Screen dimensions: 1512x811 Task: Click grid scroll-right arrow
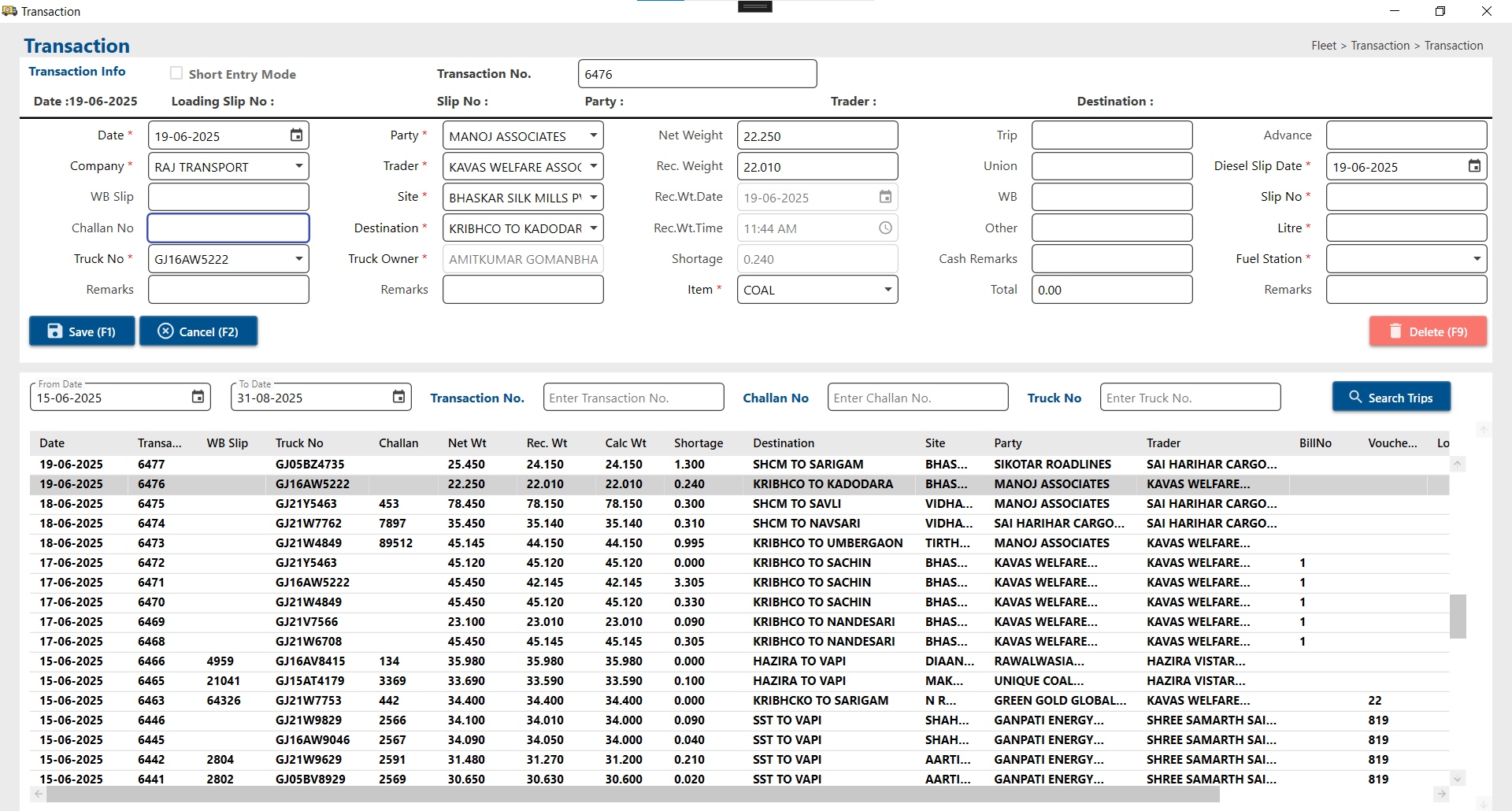[1441, 794]
